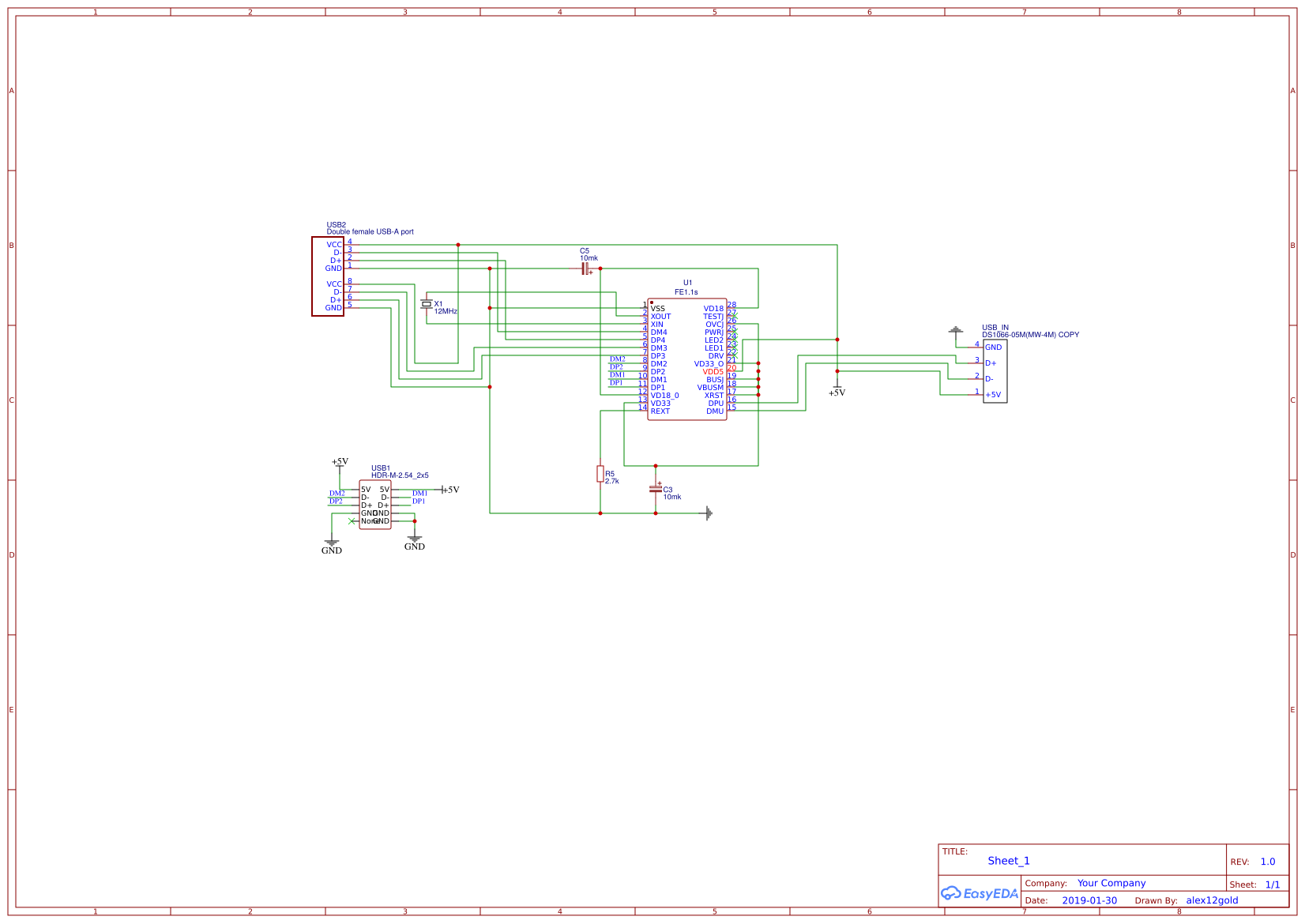Click the ground flag above the USB_IN connector
The width and height of the screenshot is (1305, 924).
coord(957,329)
